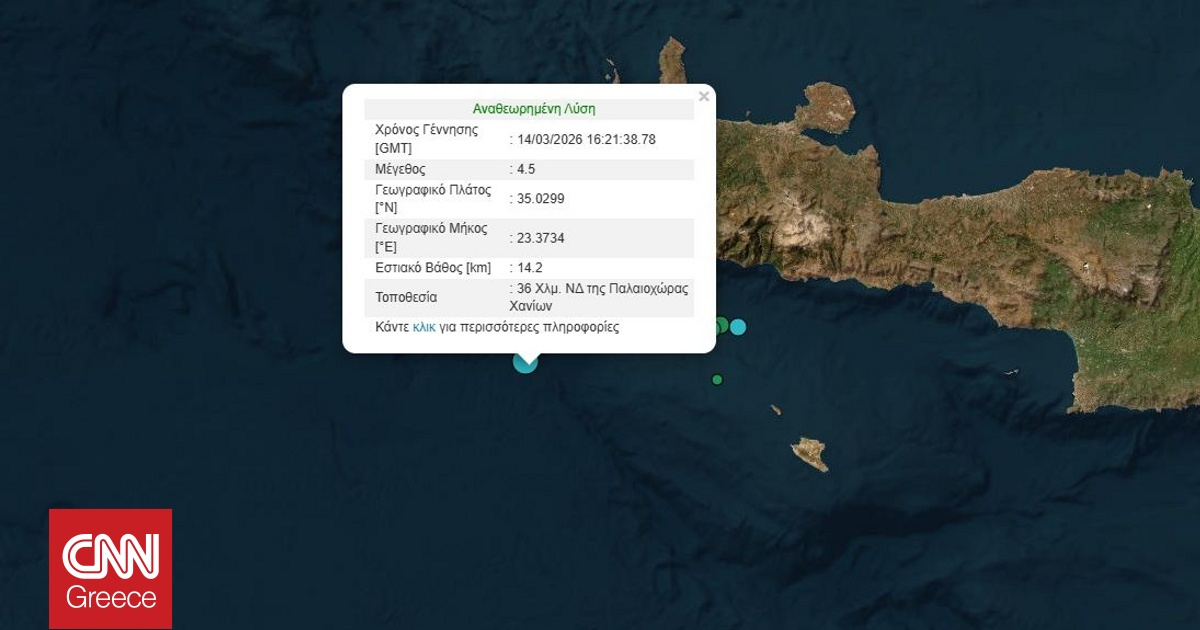Click the CNN Greece logo

pos(111,569)
